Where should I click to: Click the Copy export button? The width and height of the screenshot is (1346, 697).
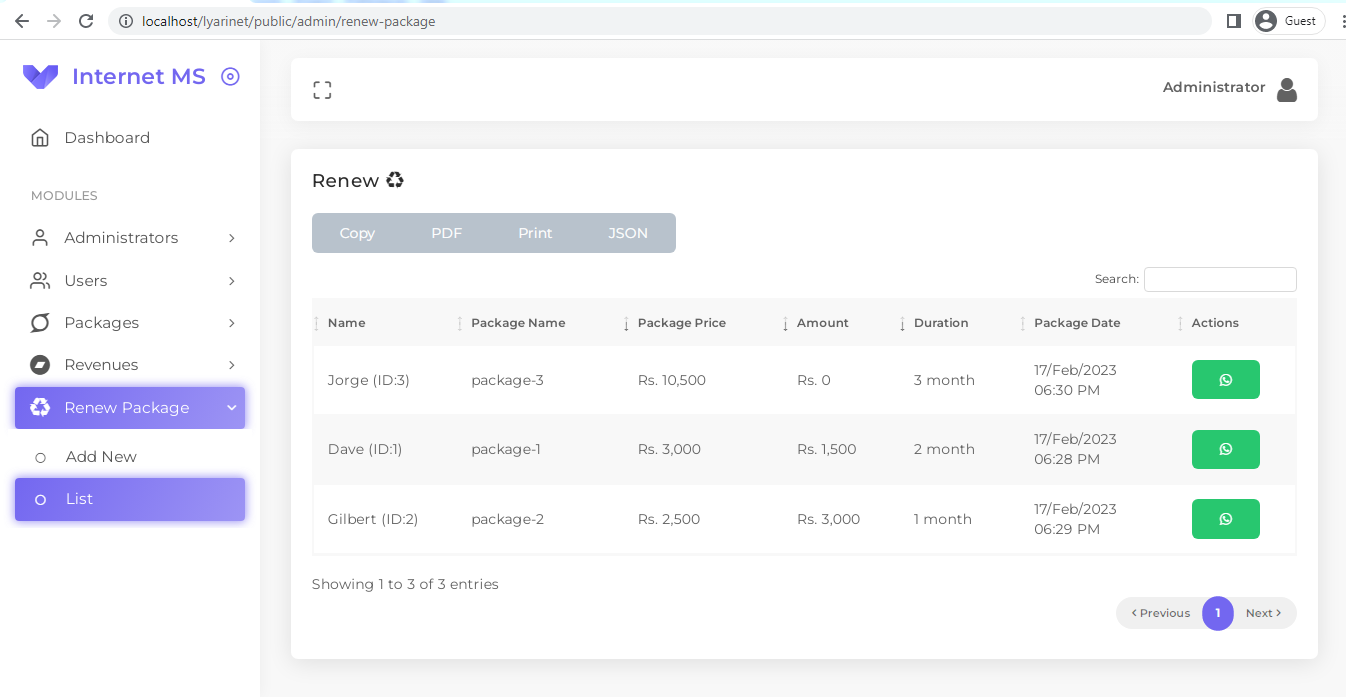click(x=357, y=232)
